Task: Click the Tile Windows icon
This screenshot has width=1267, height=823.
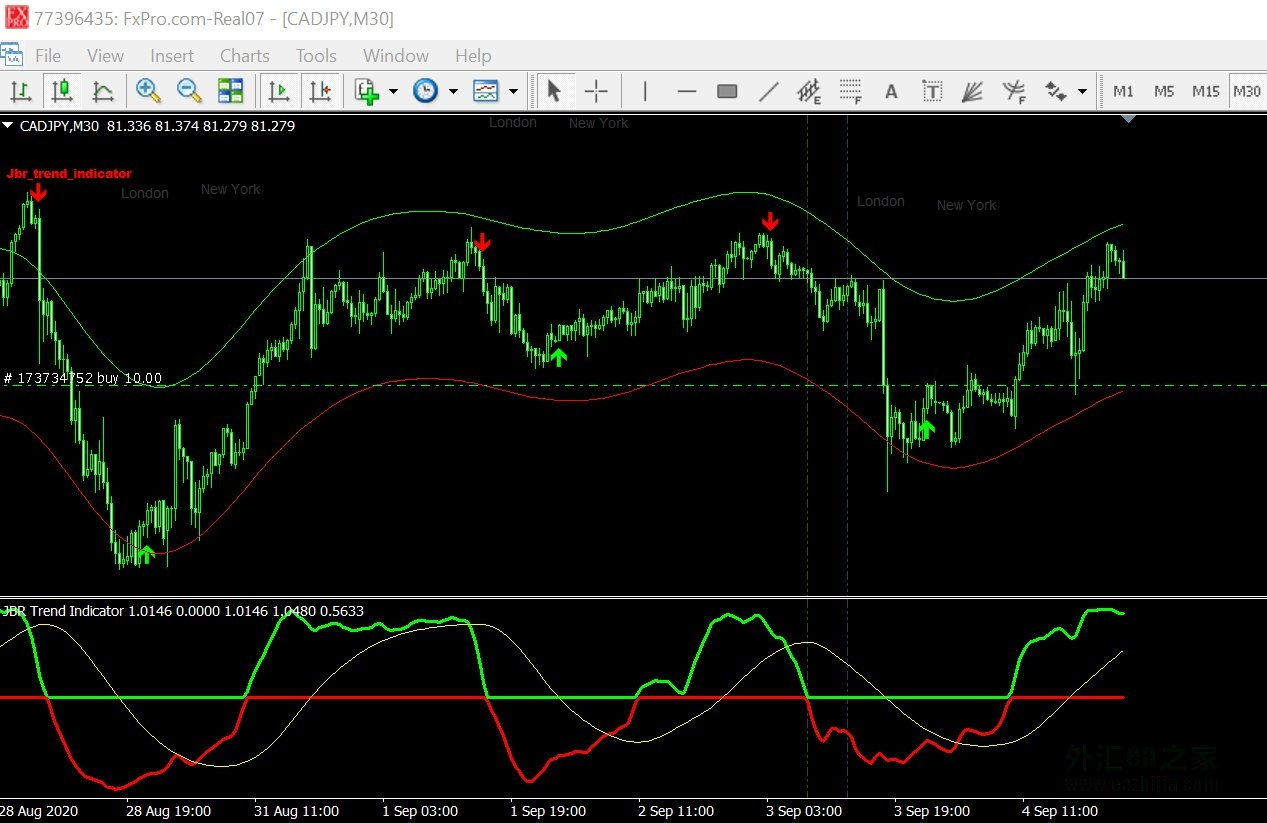Action: [230, 91]
